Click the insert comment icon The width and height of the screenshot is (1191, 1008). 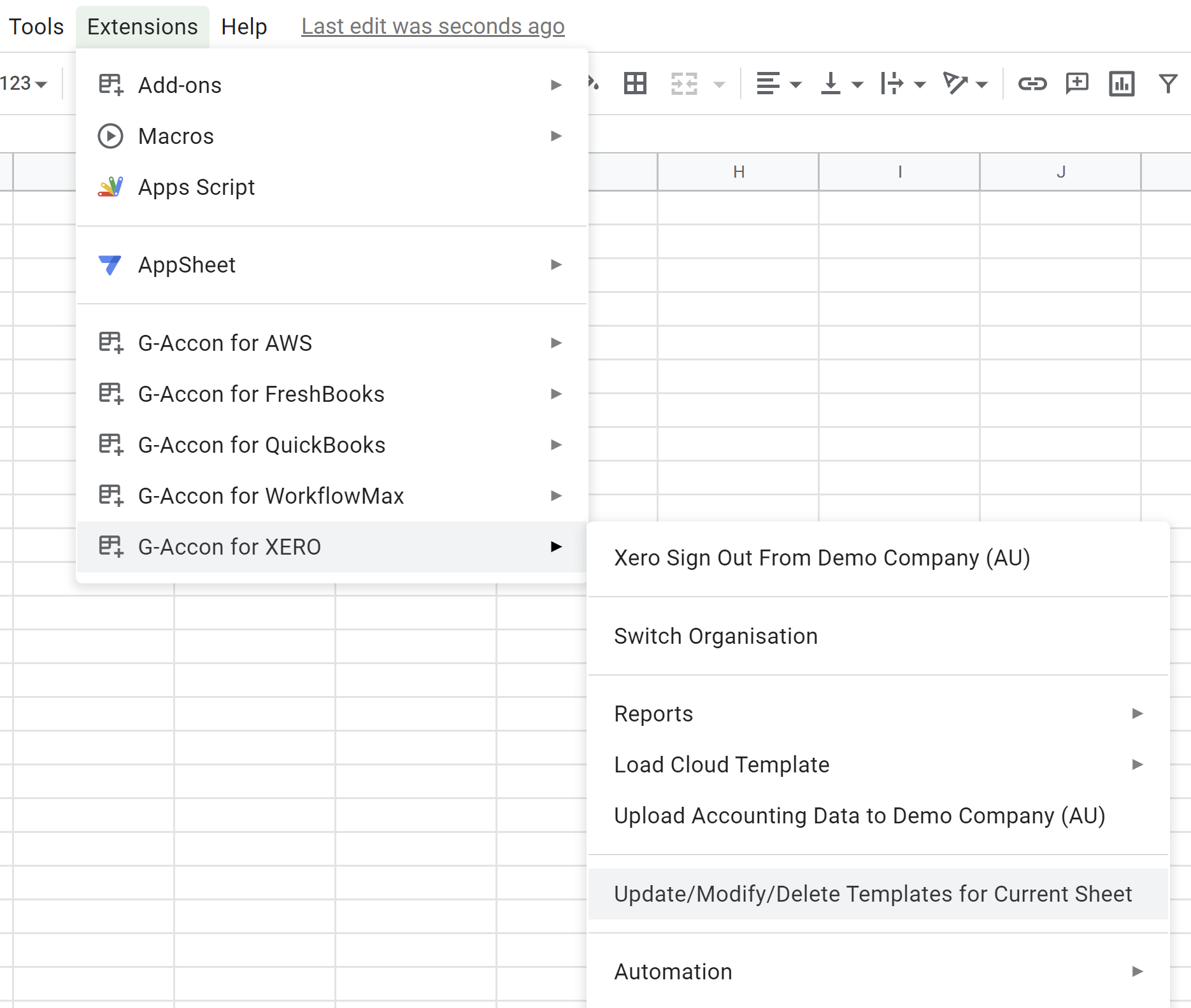point(1077,83)
